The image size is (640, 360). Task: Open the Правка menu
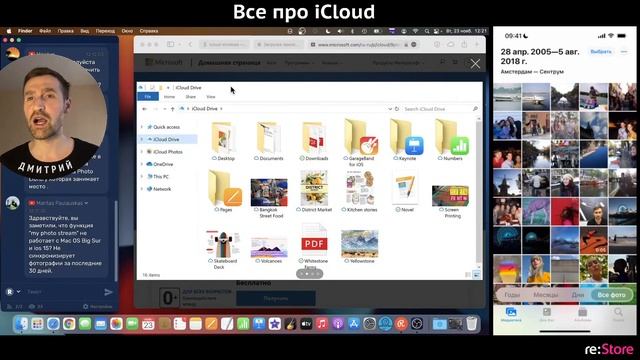point(65,31)
